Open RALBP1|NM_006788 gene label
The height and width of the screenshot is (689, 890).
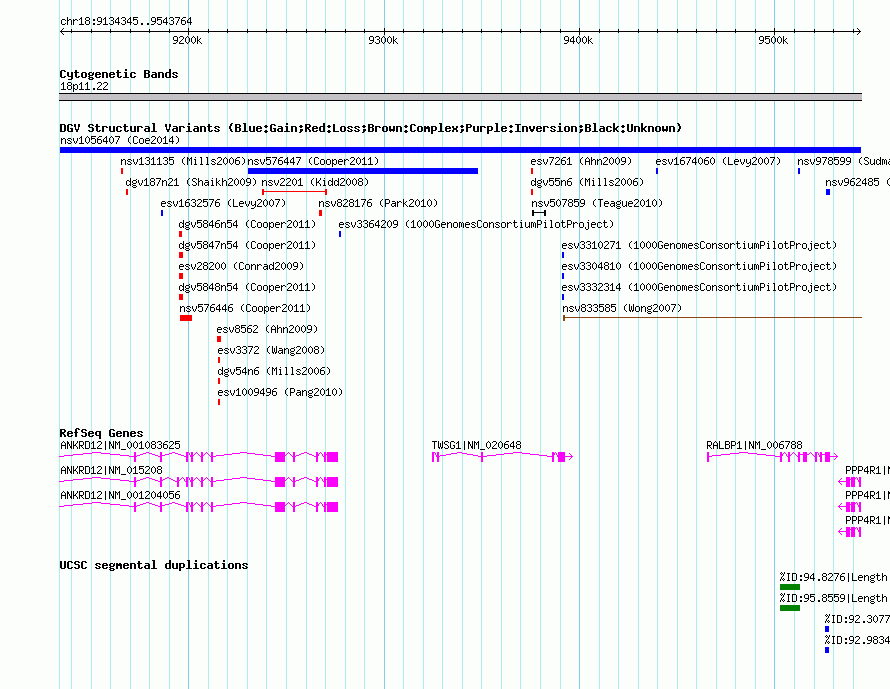[754, 446]
